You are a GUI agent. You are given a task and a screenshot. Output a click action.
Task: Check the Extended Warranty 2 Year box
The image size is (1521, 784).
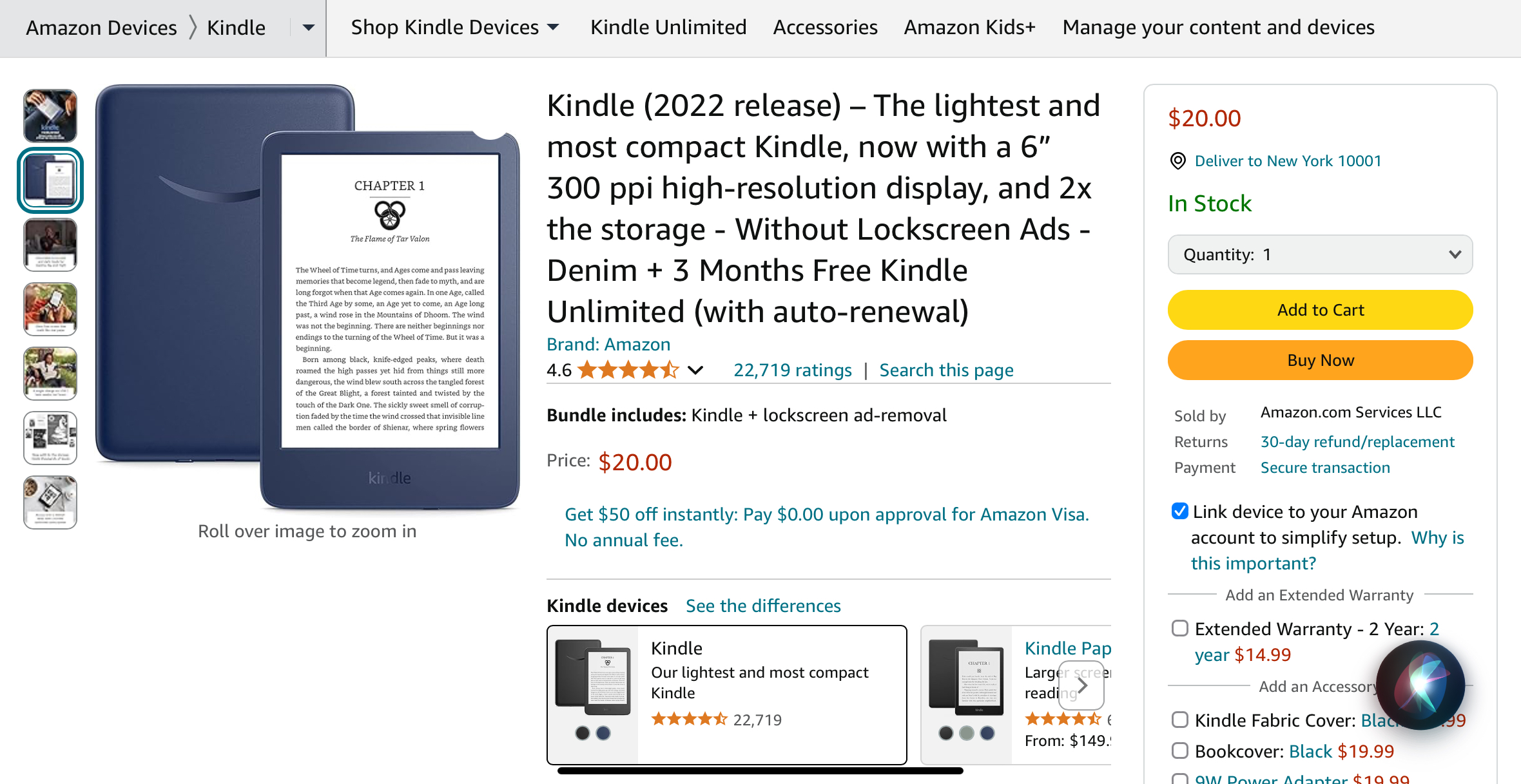click(1179, 629)
